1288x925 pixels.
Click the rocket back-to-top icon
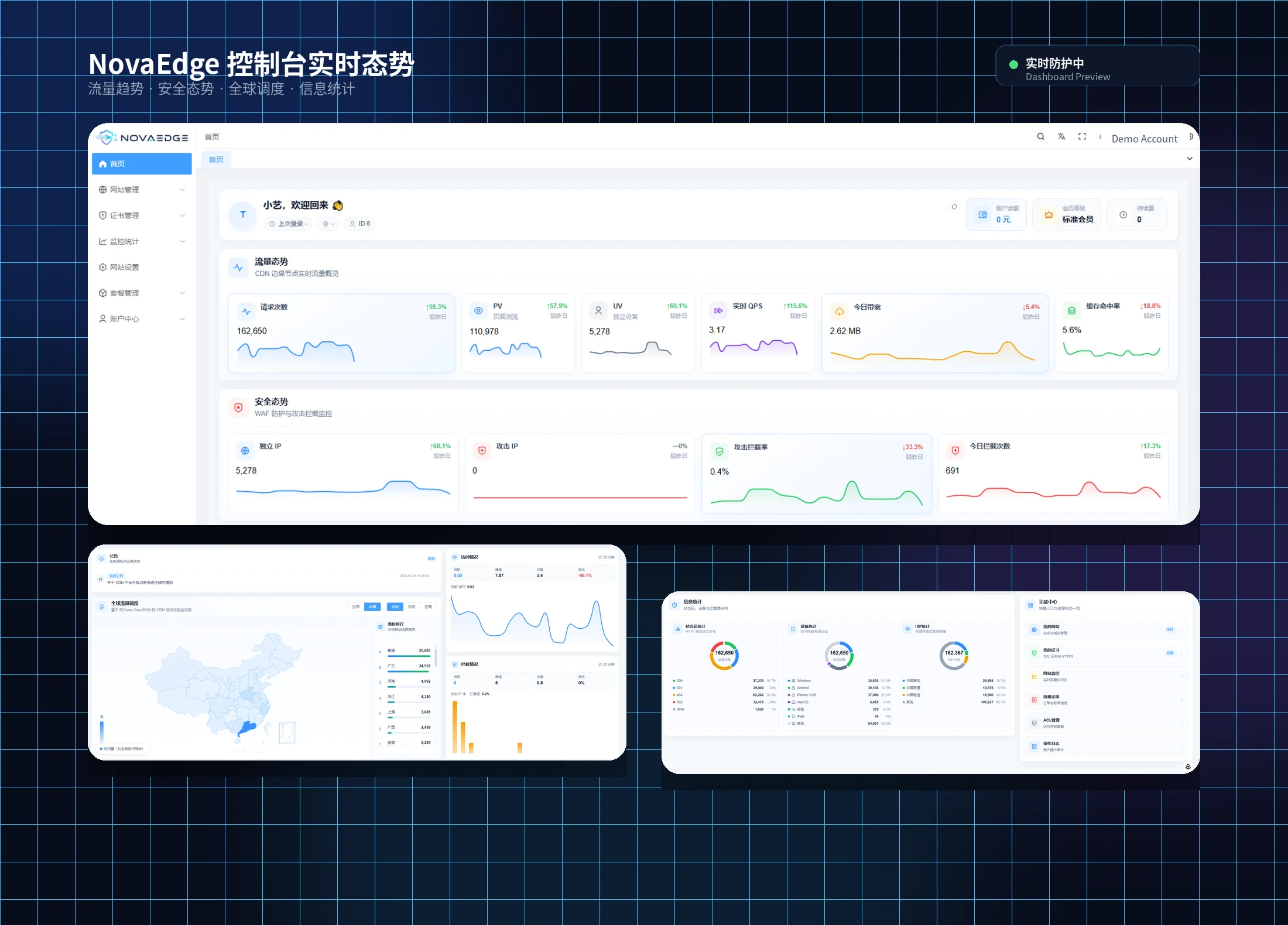tap(1188, 766)
